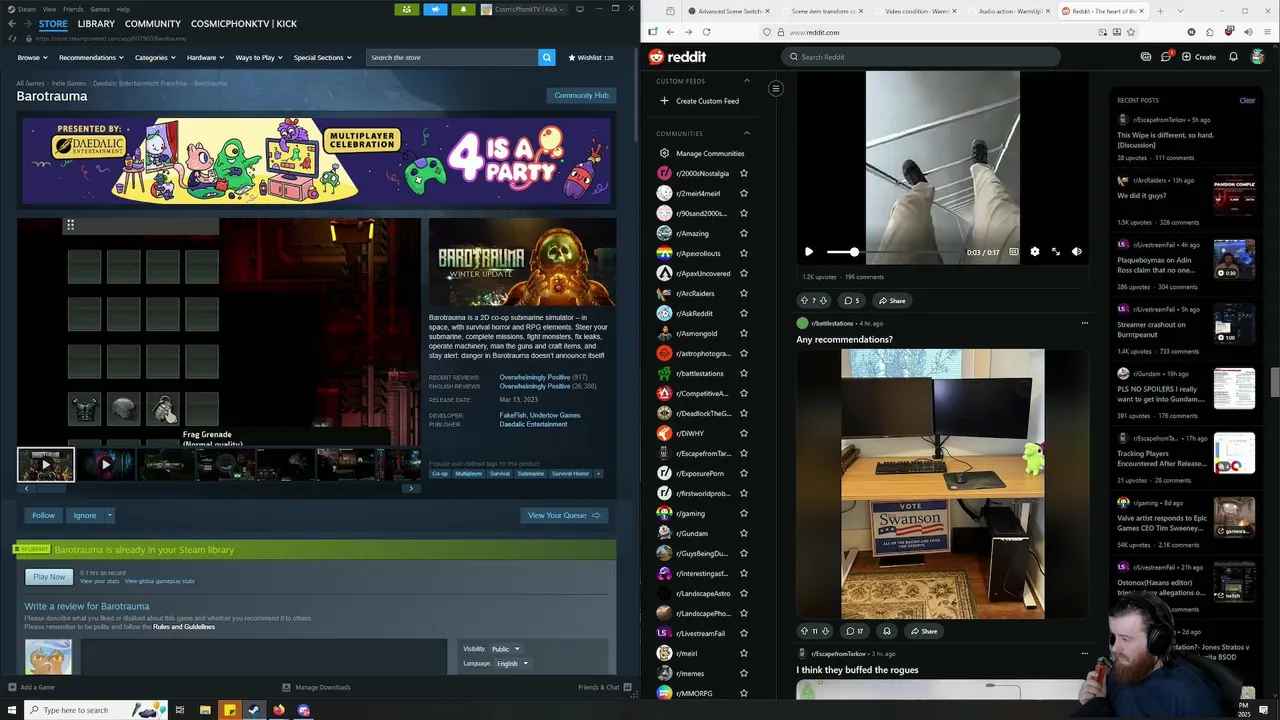This screenshot has height=720, width=1280.
Task: Open File Explorer on taskbar
Action: point(205,710)
